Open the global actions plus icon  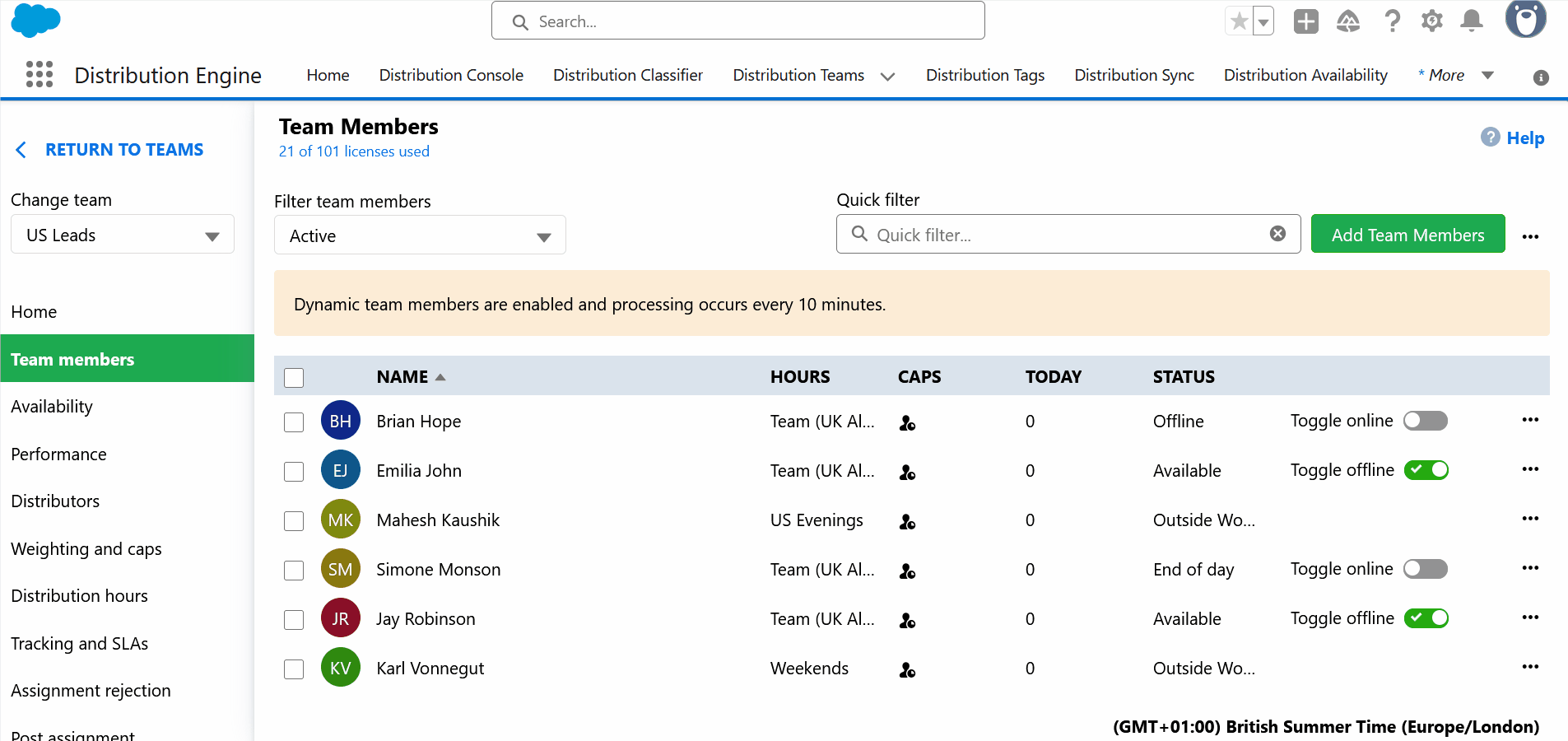click(x=1306, y=21)
